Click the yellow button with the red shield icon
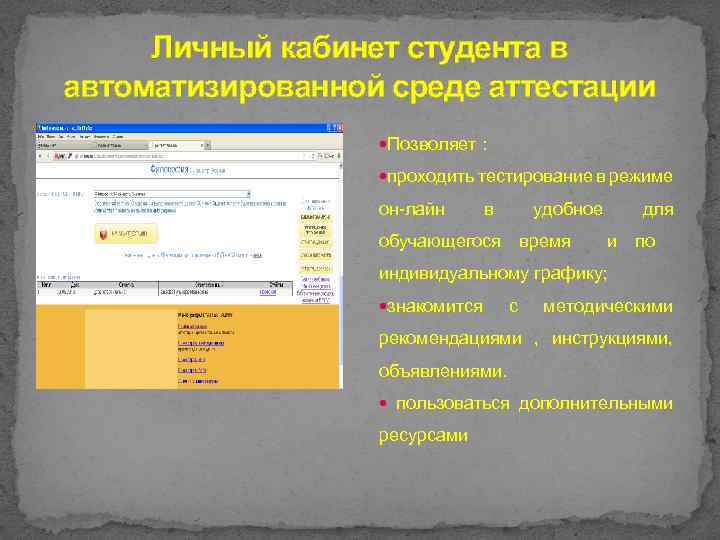 pyautogui.click(x=126, y=234)
